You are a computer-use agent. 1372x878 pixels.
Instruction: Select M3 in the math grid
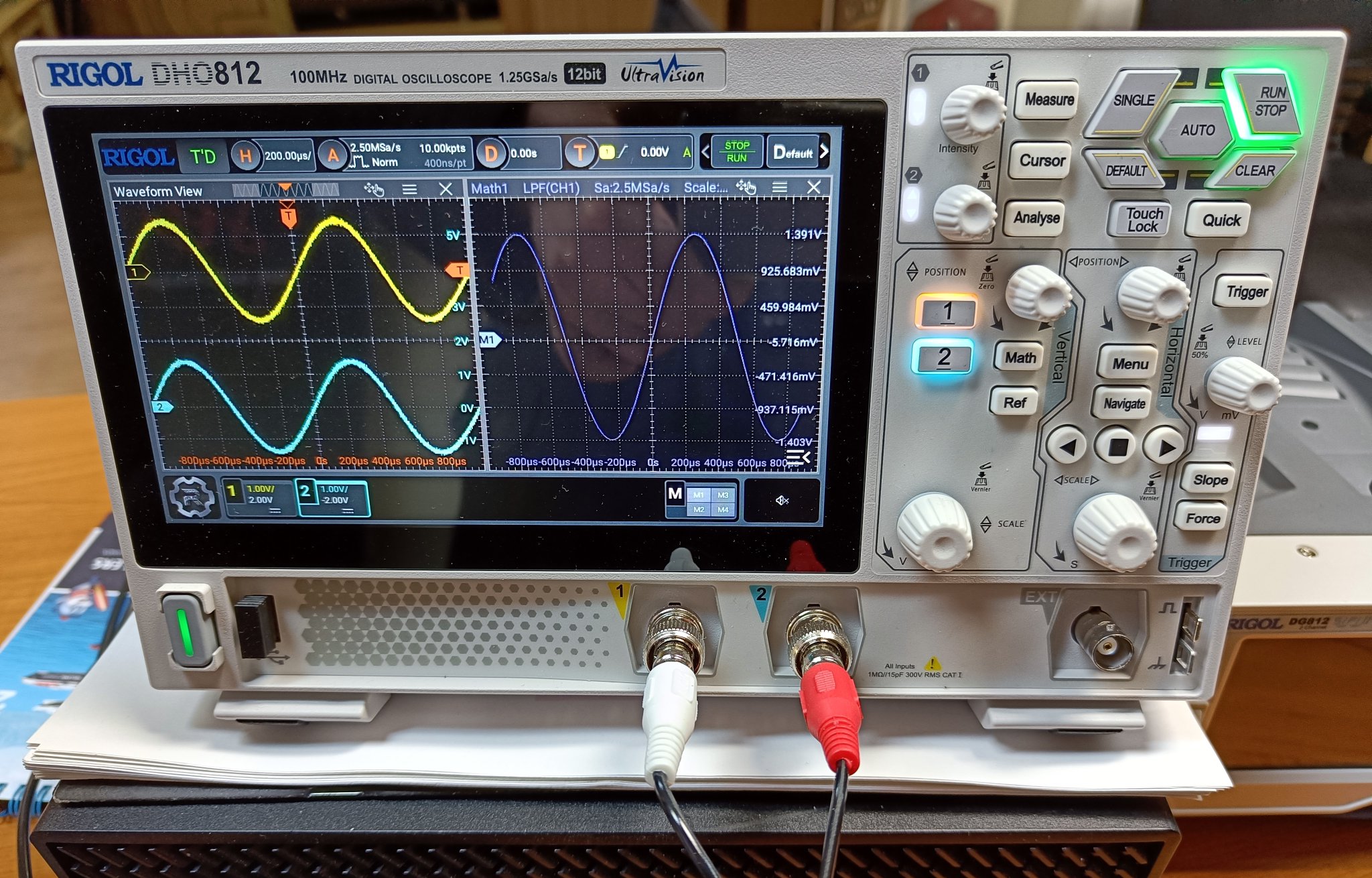(723, 495)
